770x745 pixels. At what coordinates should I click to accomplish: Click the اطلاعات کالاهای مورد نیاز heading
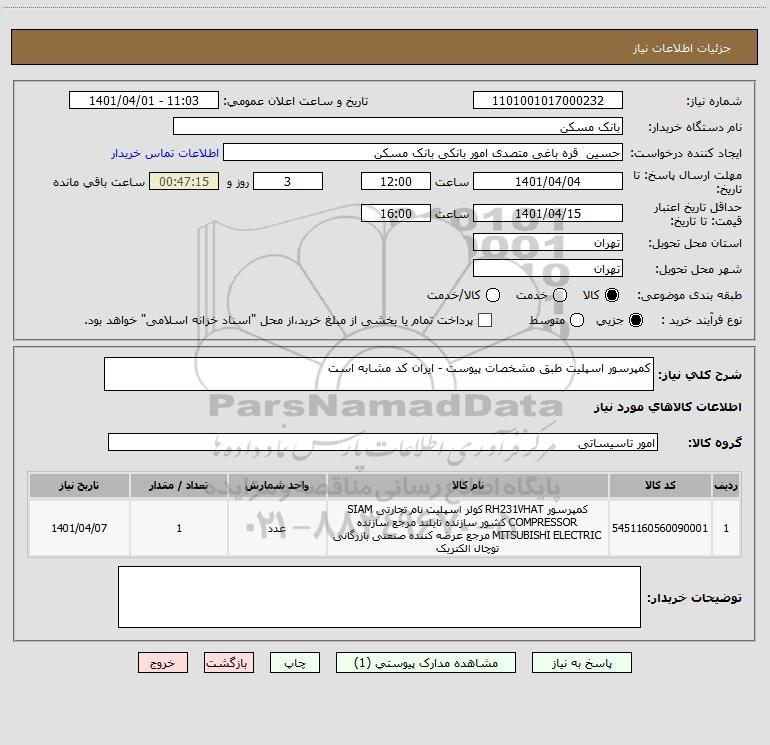point(668,407)
